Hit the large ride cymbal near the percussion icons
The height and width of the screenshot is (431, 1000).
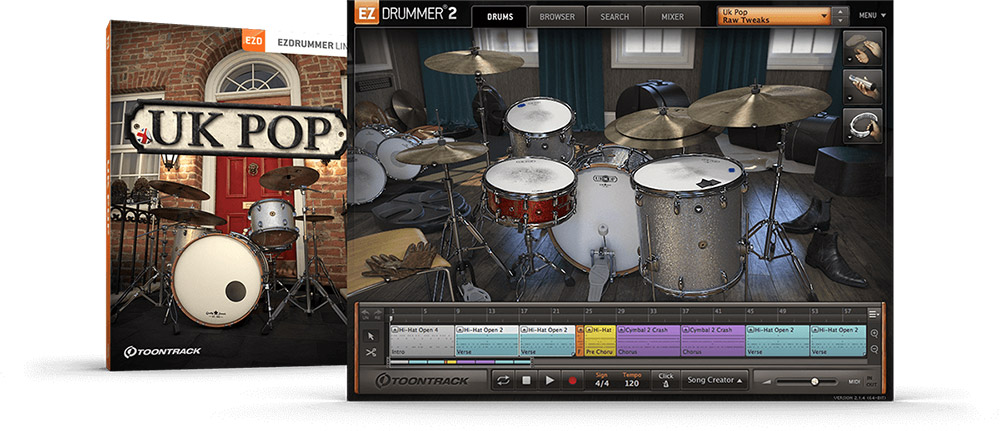coord(759,105)
